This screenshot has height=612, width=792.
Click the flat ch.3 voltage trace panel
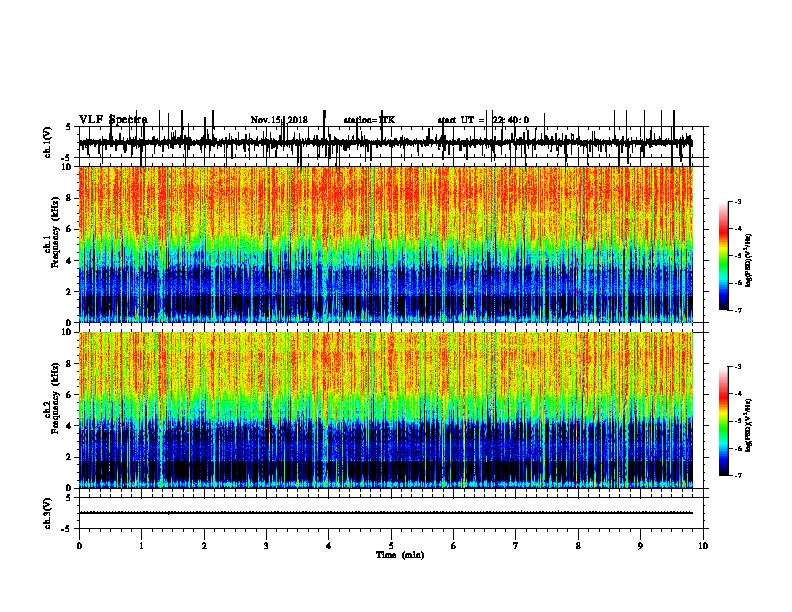[391, 513]
